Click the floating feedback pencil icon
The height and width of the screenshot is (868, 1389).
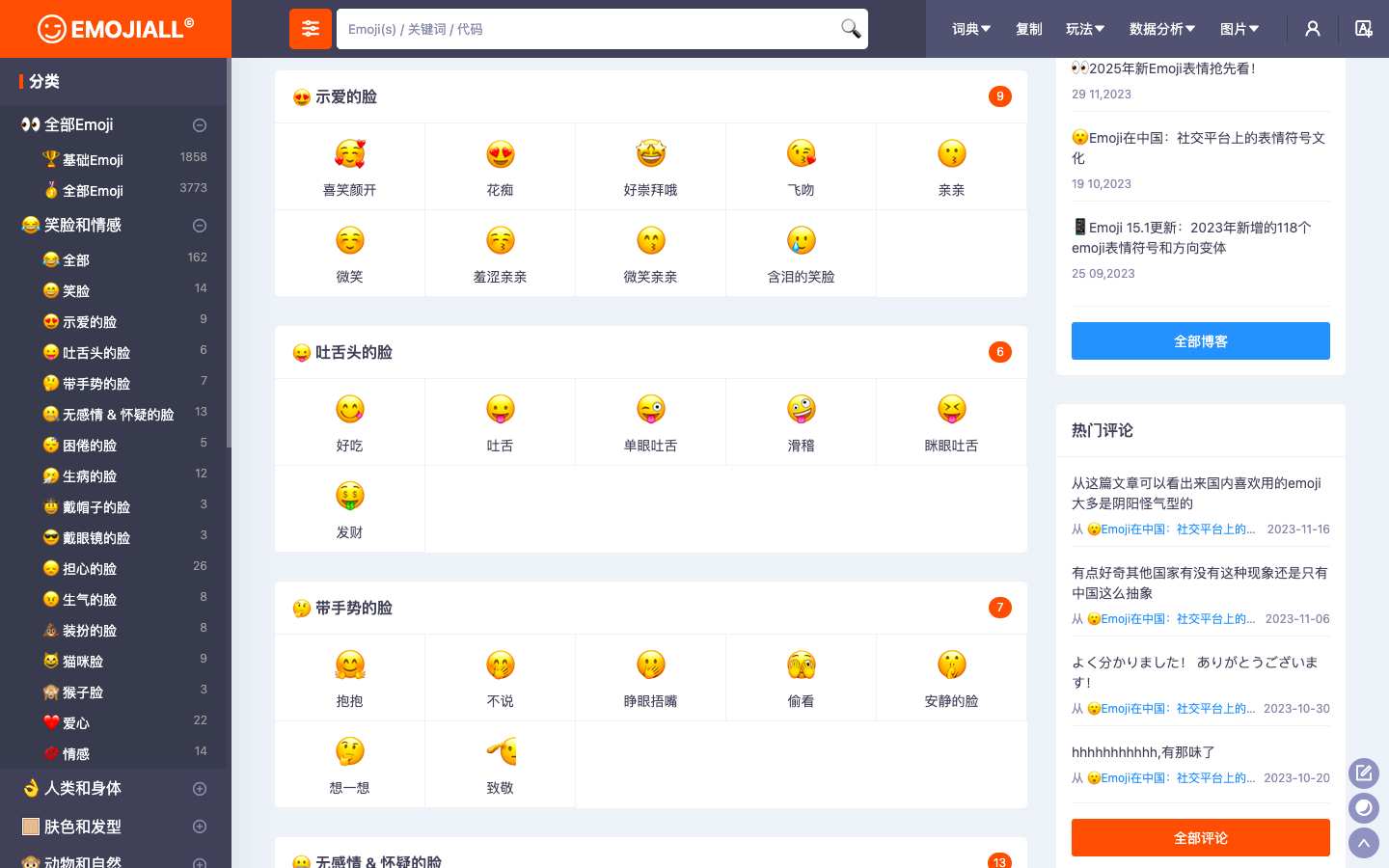coord(1363,773)
